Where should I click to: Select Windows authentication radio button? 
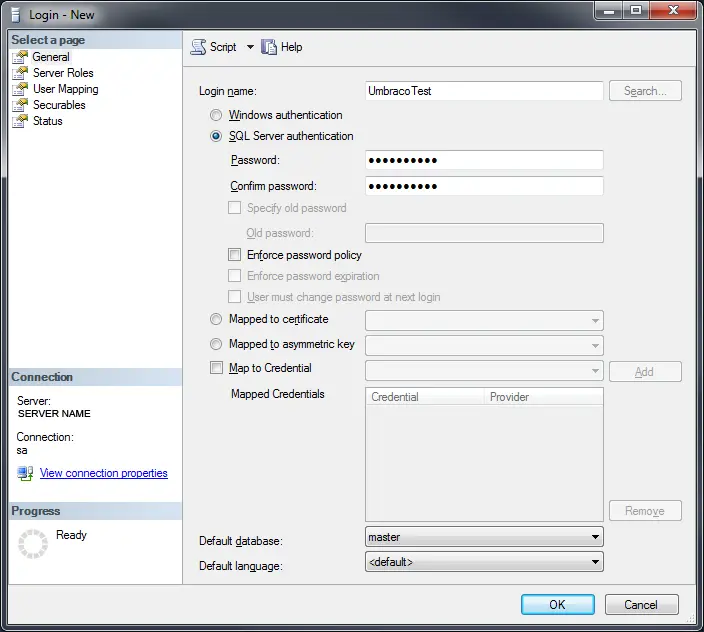tap(216, 116)
